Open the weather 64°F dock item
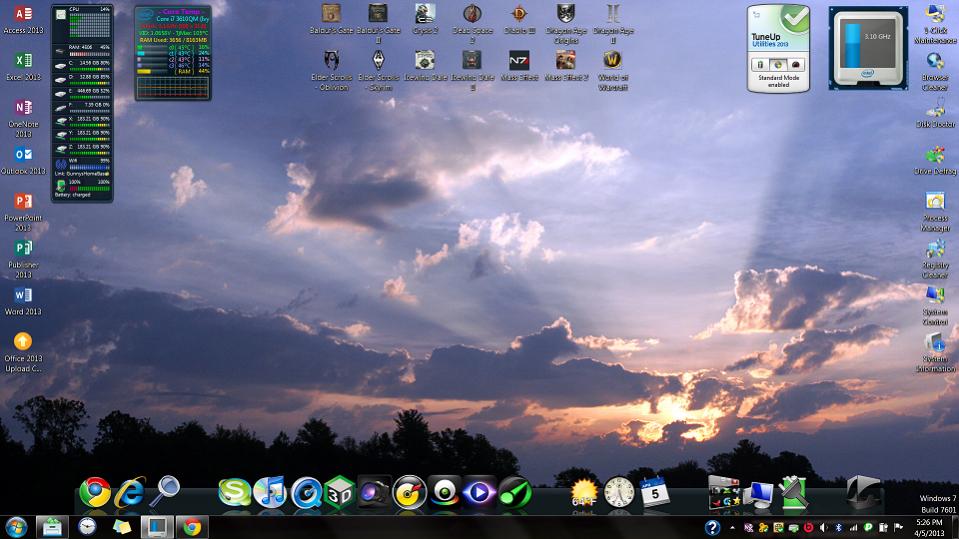 583,493
